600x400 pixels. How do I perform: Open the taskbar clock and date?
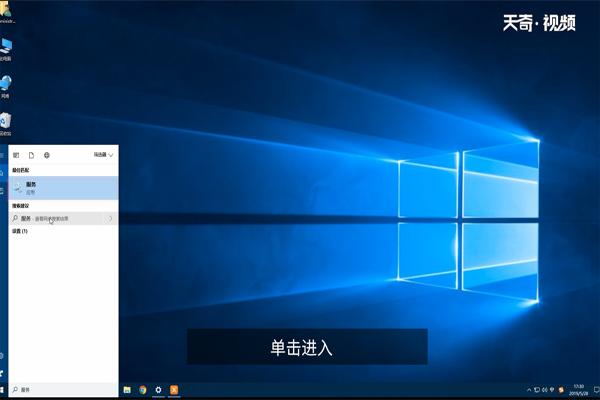tap(578, 390)
